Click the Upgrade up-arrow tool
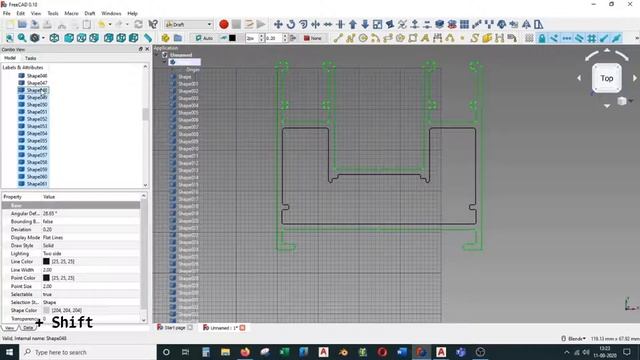The width and height of the screenshot is (640, 360). click(353, 24)
